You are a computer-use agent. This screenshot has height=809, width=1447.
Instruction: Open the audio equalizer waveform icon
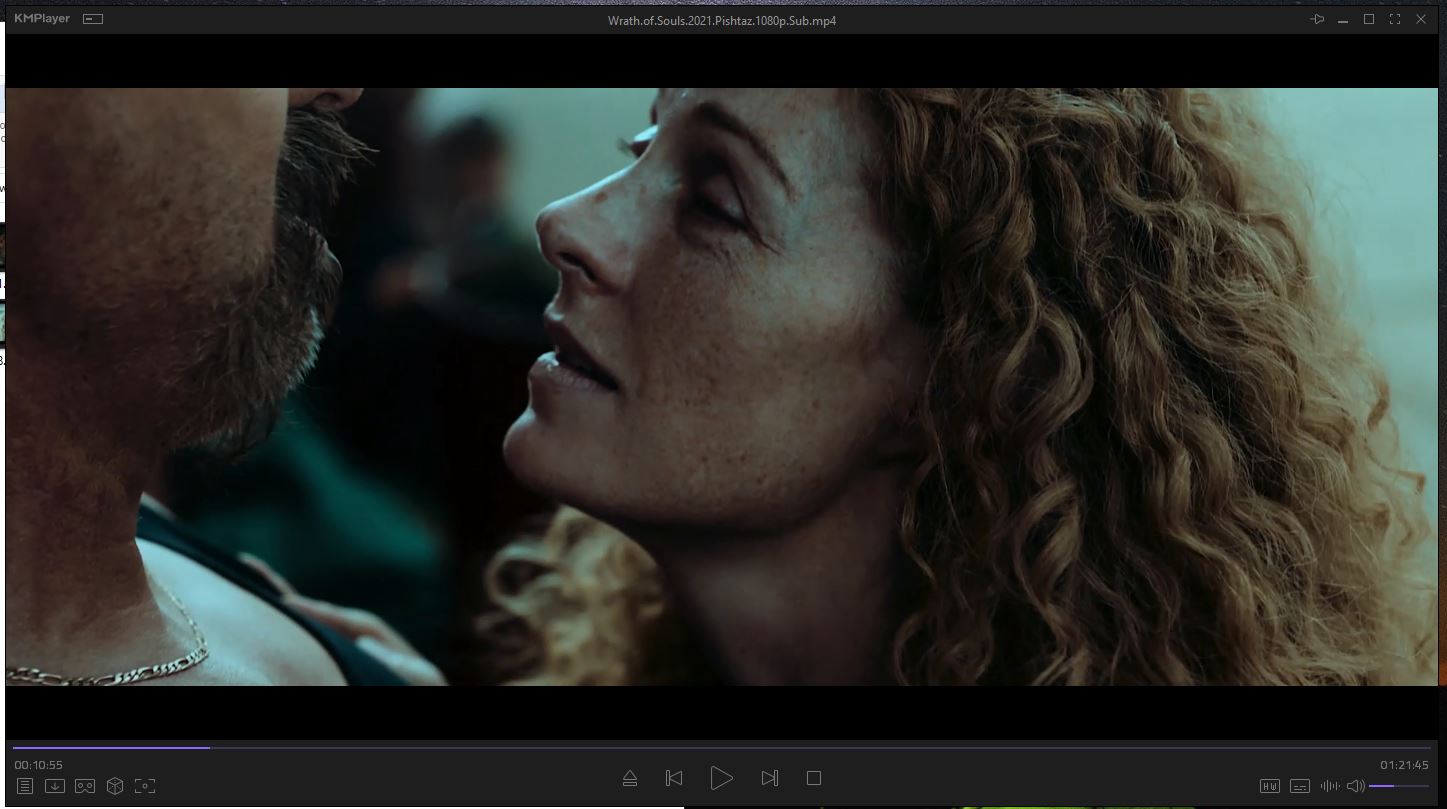click(1330, 786)
